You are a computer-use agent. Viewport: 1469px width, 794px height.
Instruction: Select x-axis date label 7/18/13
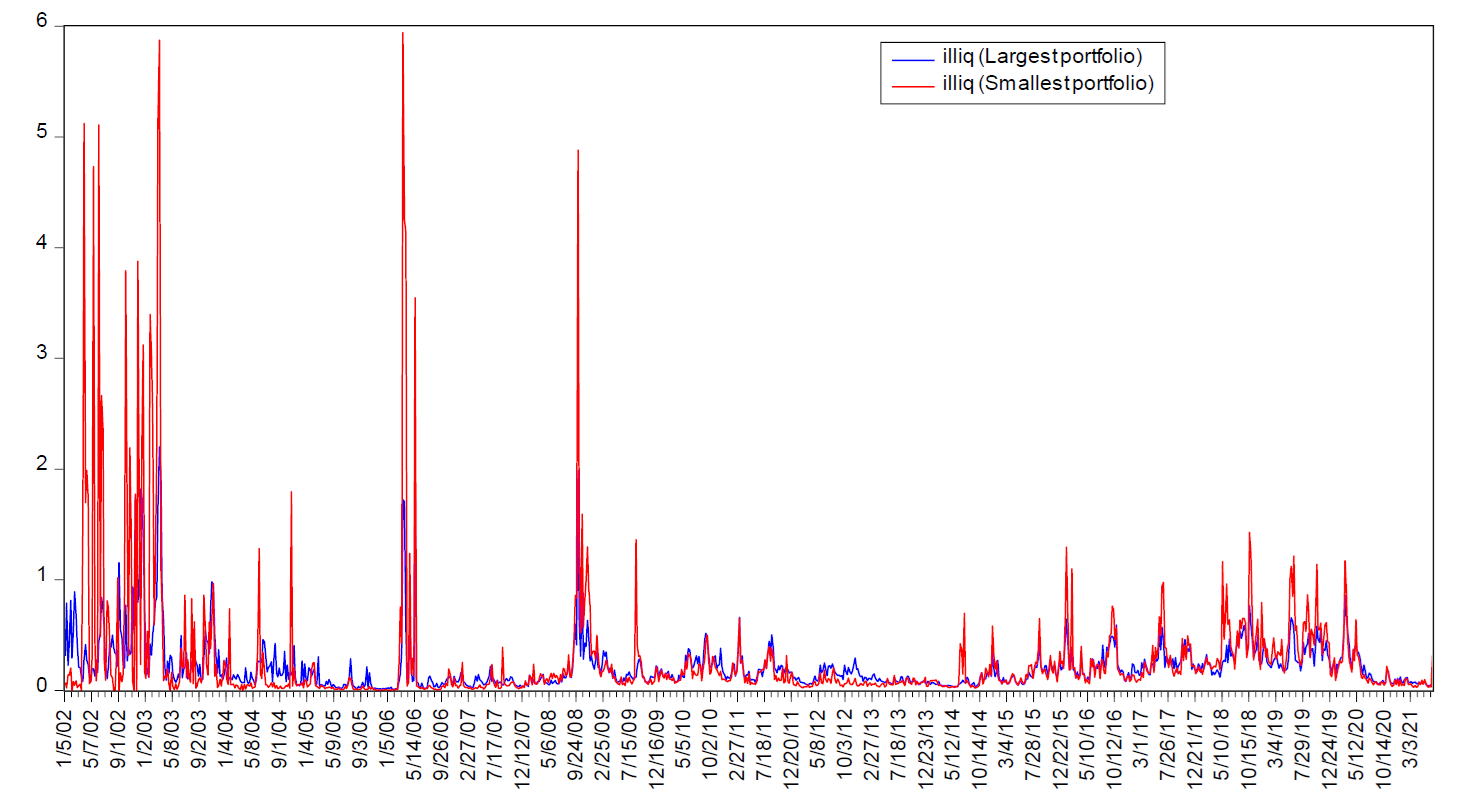898,742
